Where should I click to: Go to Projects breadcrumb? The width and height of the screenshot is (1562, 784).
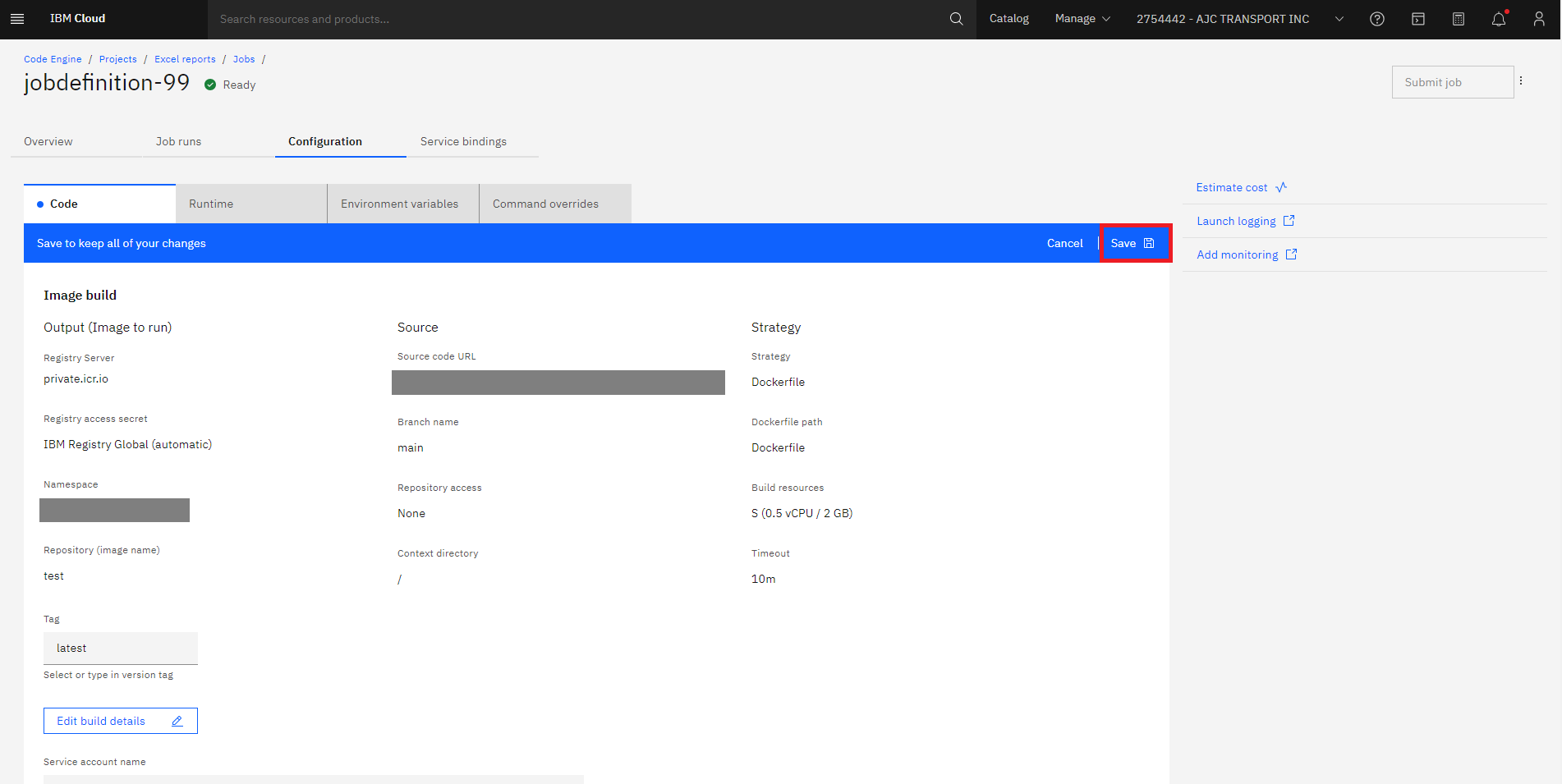[x=118, y=59]
